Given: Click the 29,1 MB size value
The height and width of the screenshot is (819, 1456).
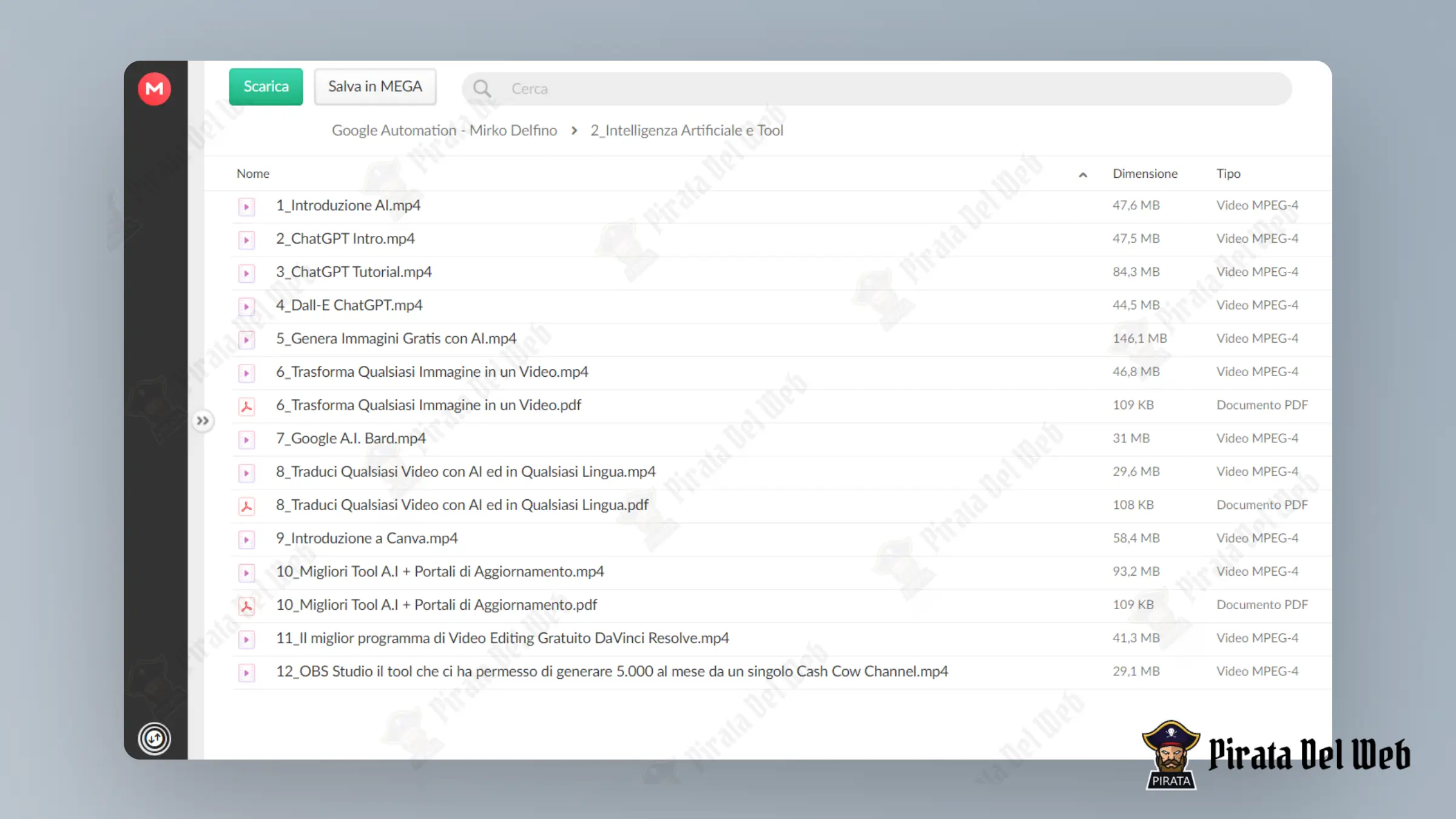Looking at the screenshot, I should 1136,672.
